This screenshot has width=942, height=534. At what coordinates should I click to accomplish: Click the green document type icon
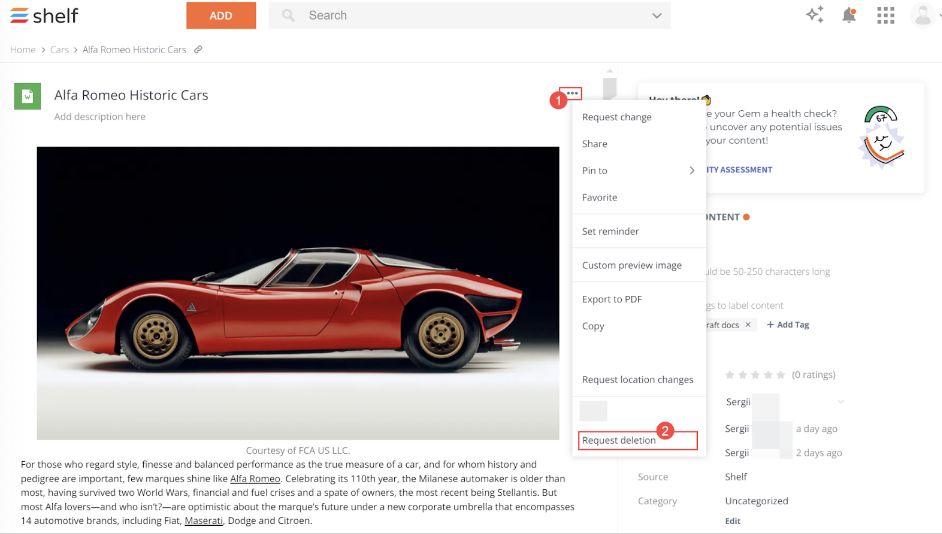click(28, 96)
